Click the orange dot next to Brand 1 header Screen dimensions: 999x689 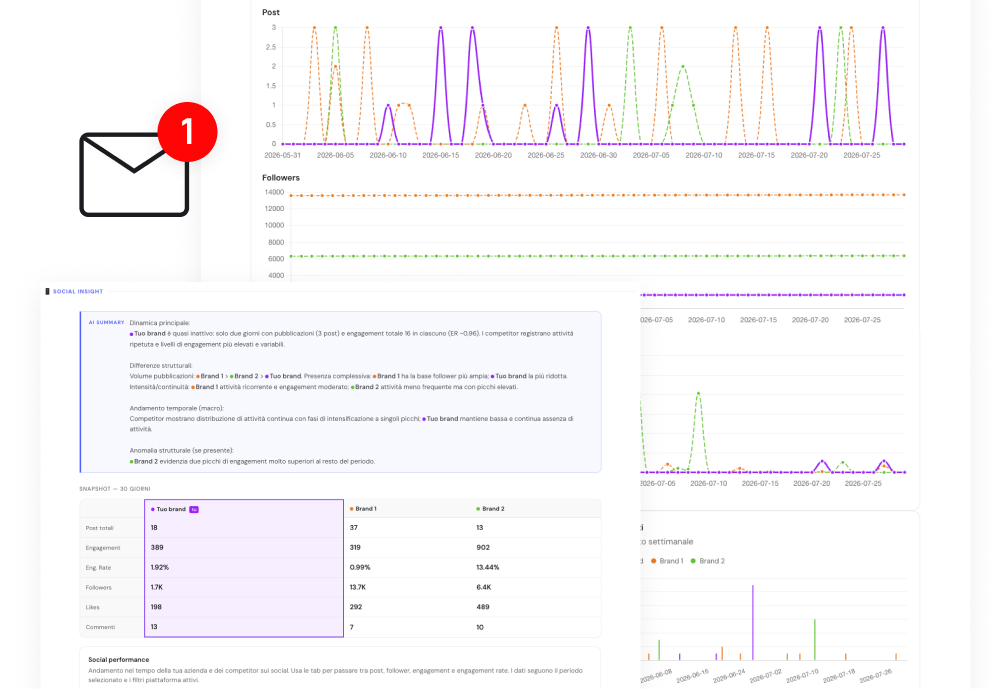(x=352, y=509)
